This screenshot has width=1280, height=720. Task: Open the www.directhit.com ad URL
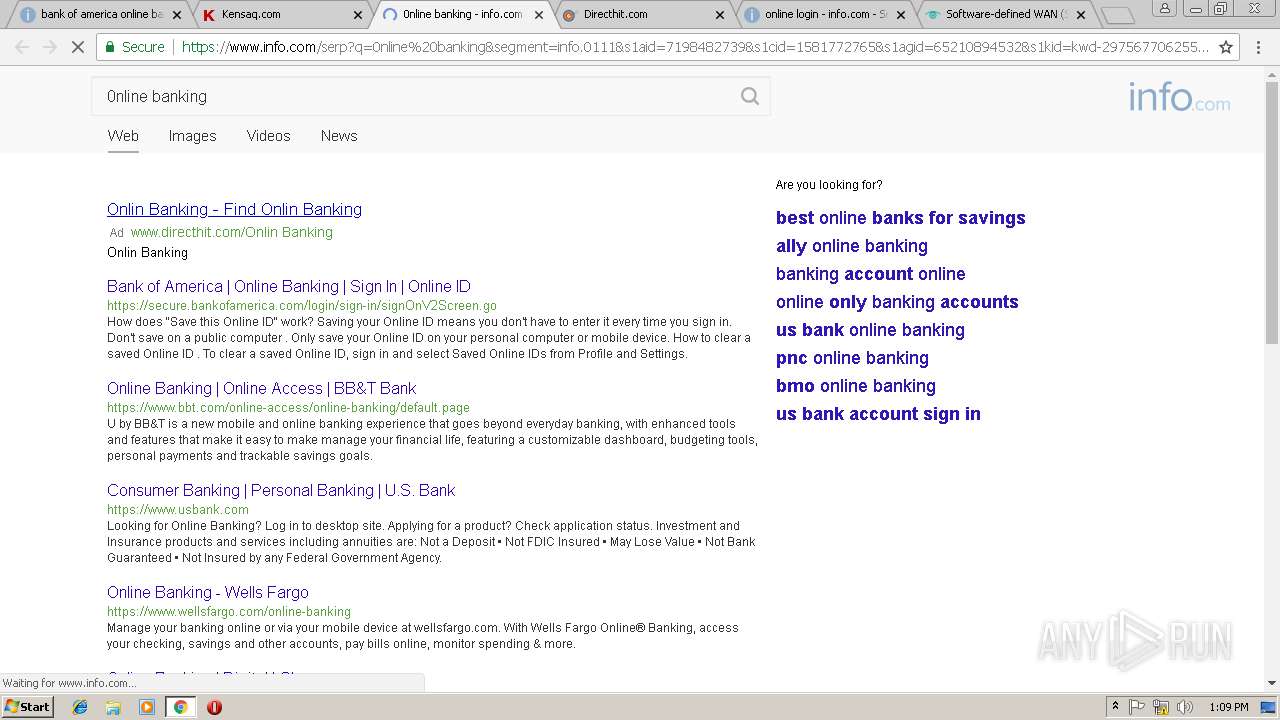(x=231, y=232)
